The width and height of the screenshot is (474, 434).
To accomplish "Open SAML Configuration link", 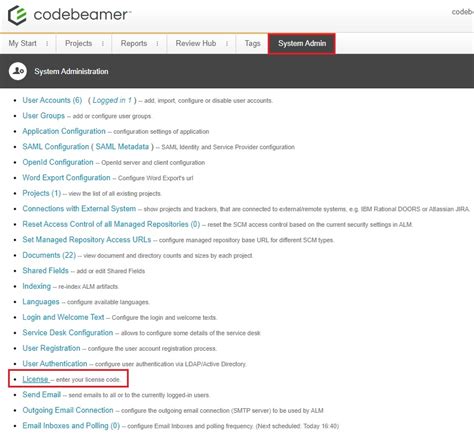I will (x=55, y=147).
